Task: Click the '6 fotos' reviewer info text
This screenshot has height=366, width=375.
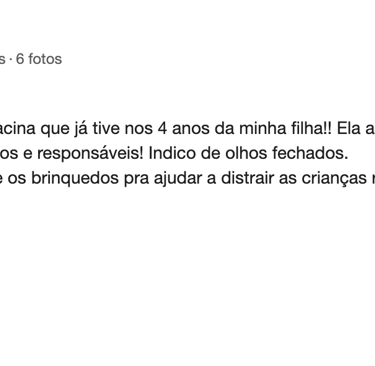Action: tap(39, 59)
